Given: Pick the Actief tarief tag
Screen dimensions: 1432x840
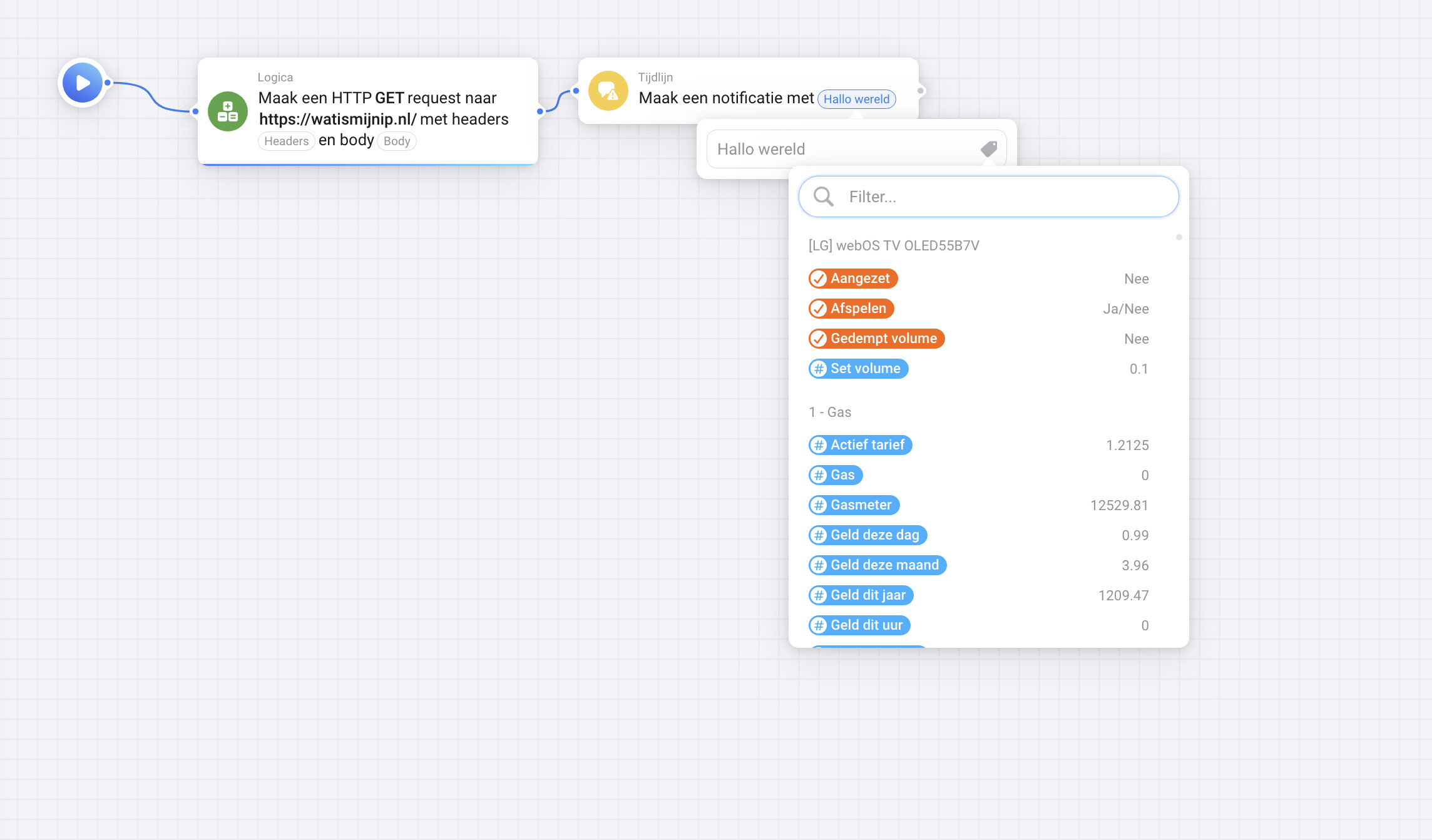Looking at the screenshot, I should (860, 445).
